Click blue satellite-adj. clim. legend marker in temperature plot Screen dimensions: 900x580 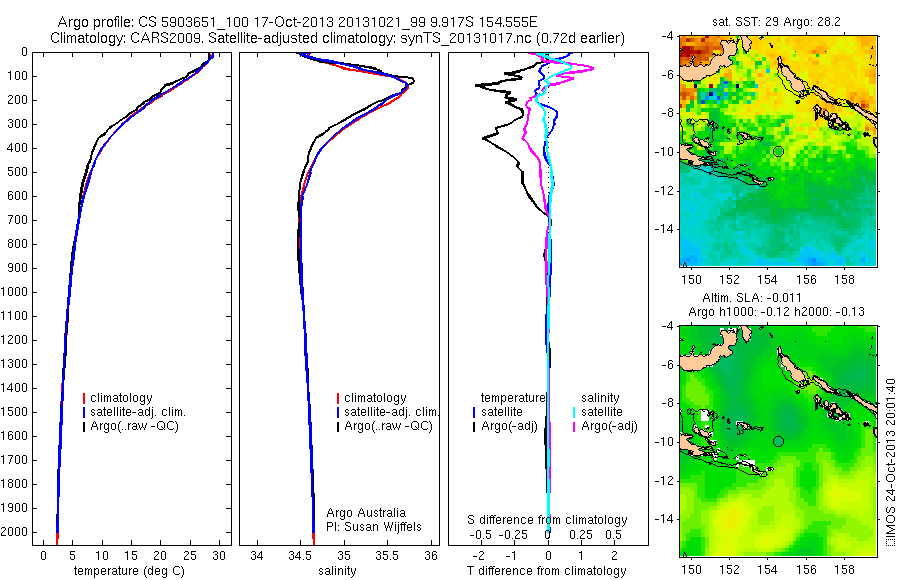click(84, 412)
